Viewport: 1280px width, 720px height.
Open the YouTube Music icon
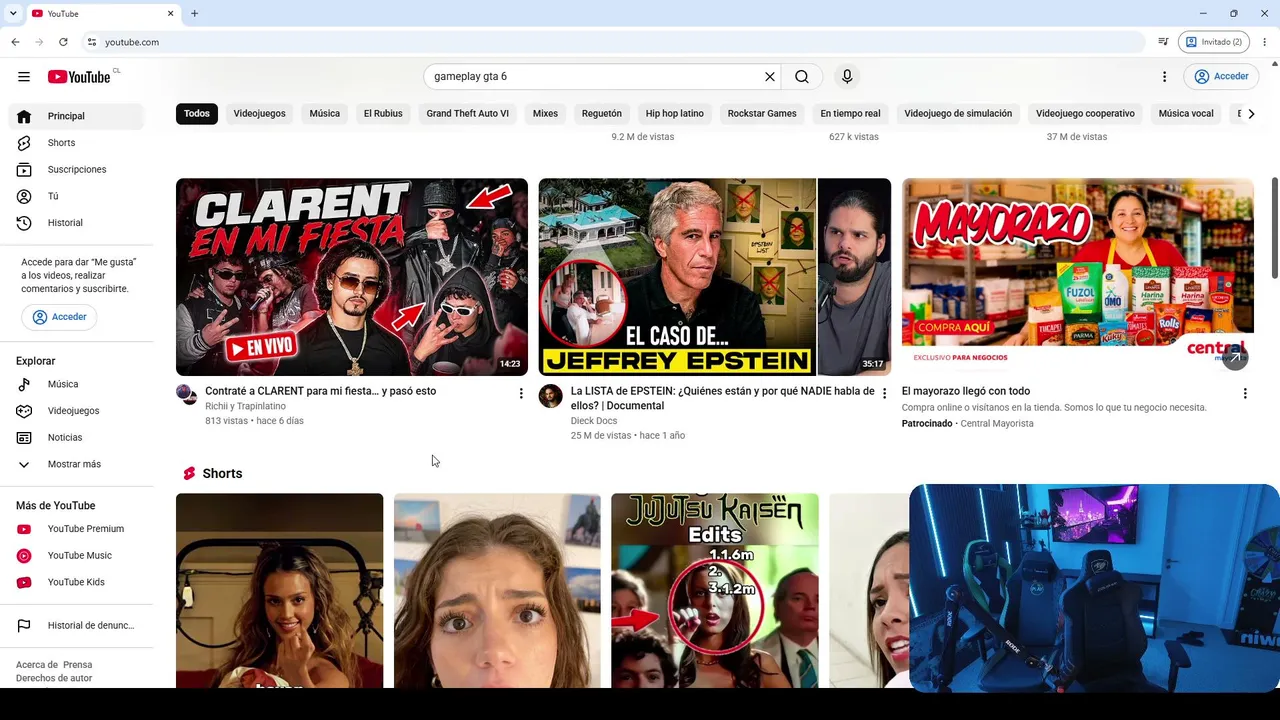tap(24, 556)
